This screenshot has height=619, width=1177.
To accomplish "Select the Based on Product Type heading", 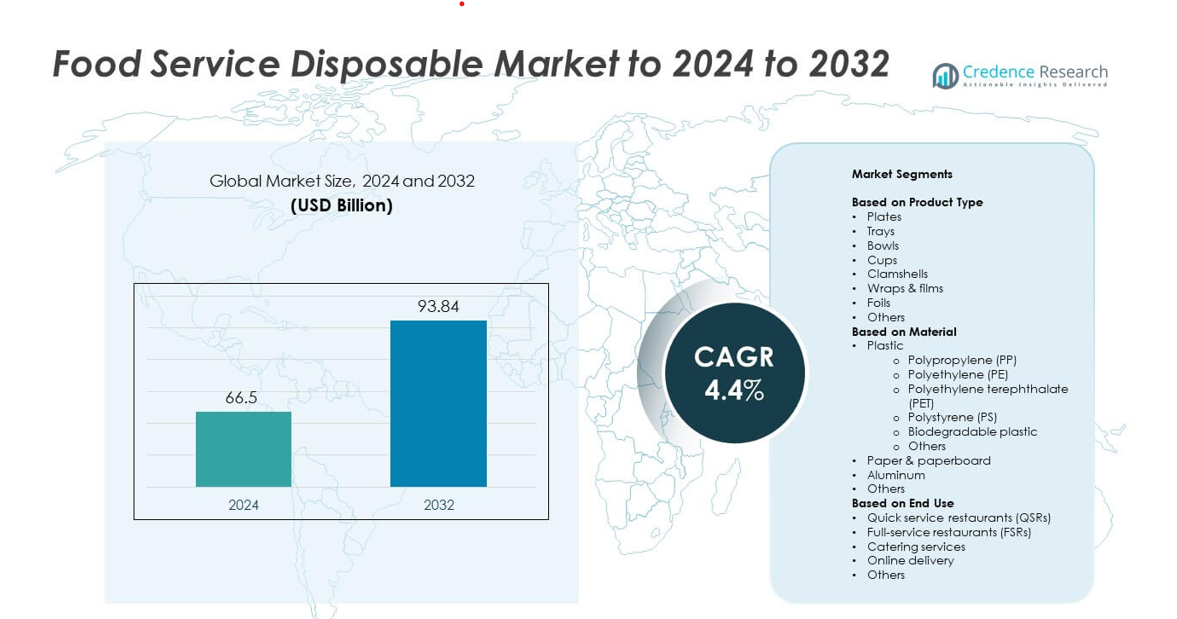I will tap(917, 202).
